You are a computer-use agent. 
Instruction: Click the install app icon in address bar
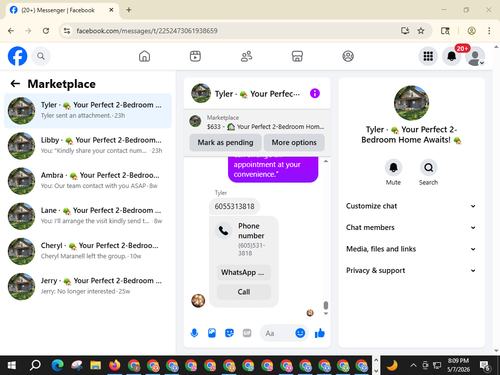[405, 31]
